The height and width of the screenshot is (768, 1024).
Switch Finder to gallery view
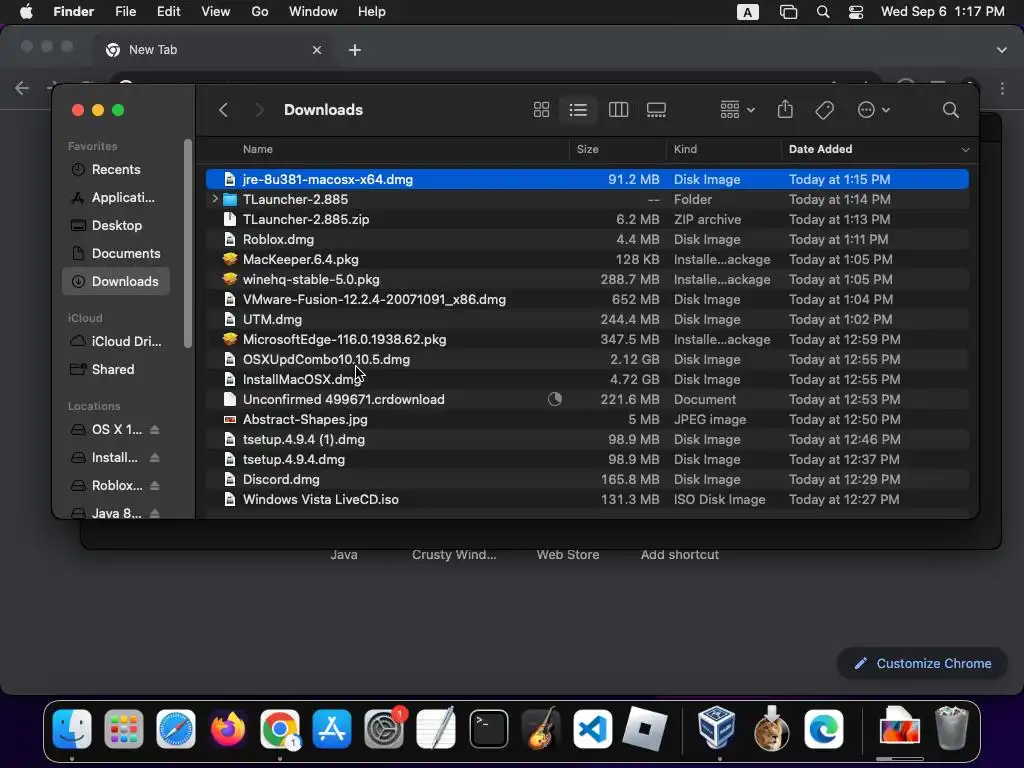[656, 110]
